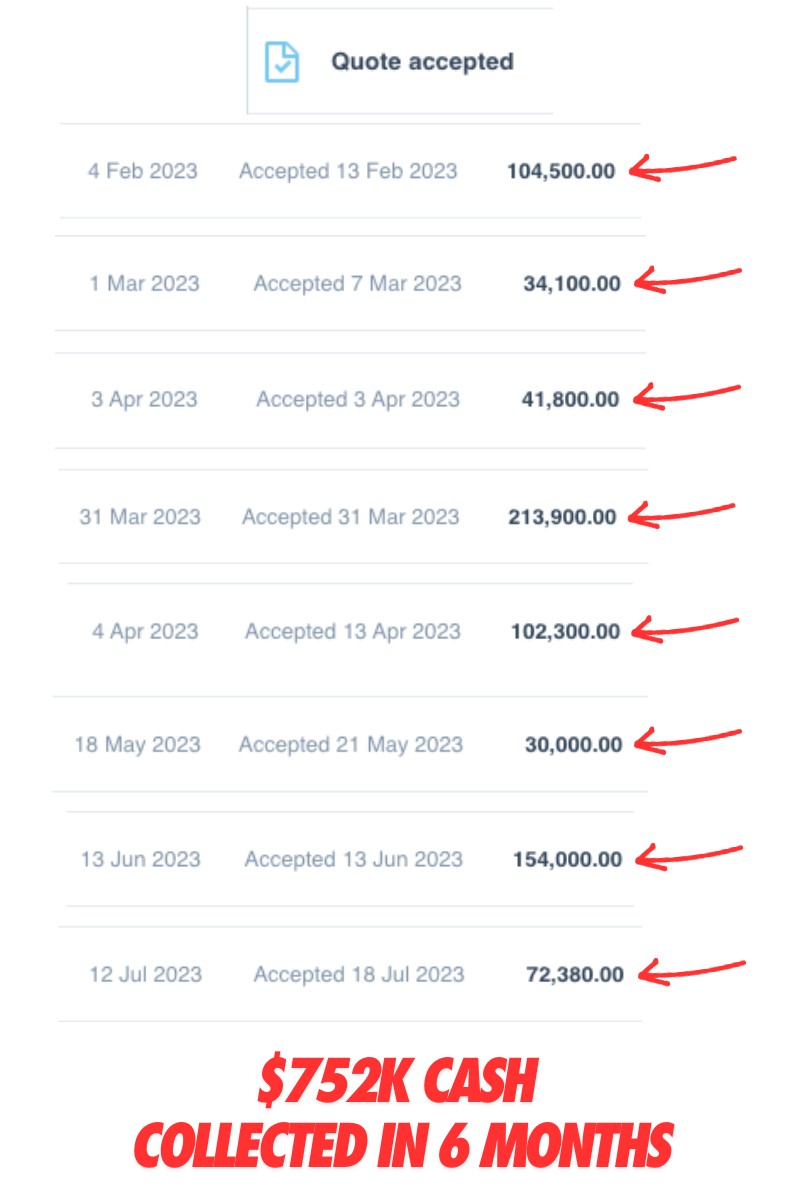The height and width of the screenshot is (1200, 800).
Task: Click the red arrow beside 30,000.00
Action: coord(689,740)
